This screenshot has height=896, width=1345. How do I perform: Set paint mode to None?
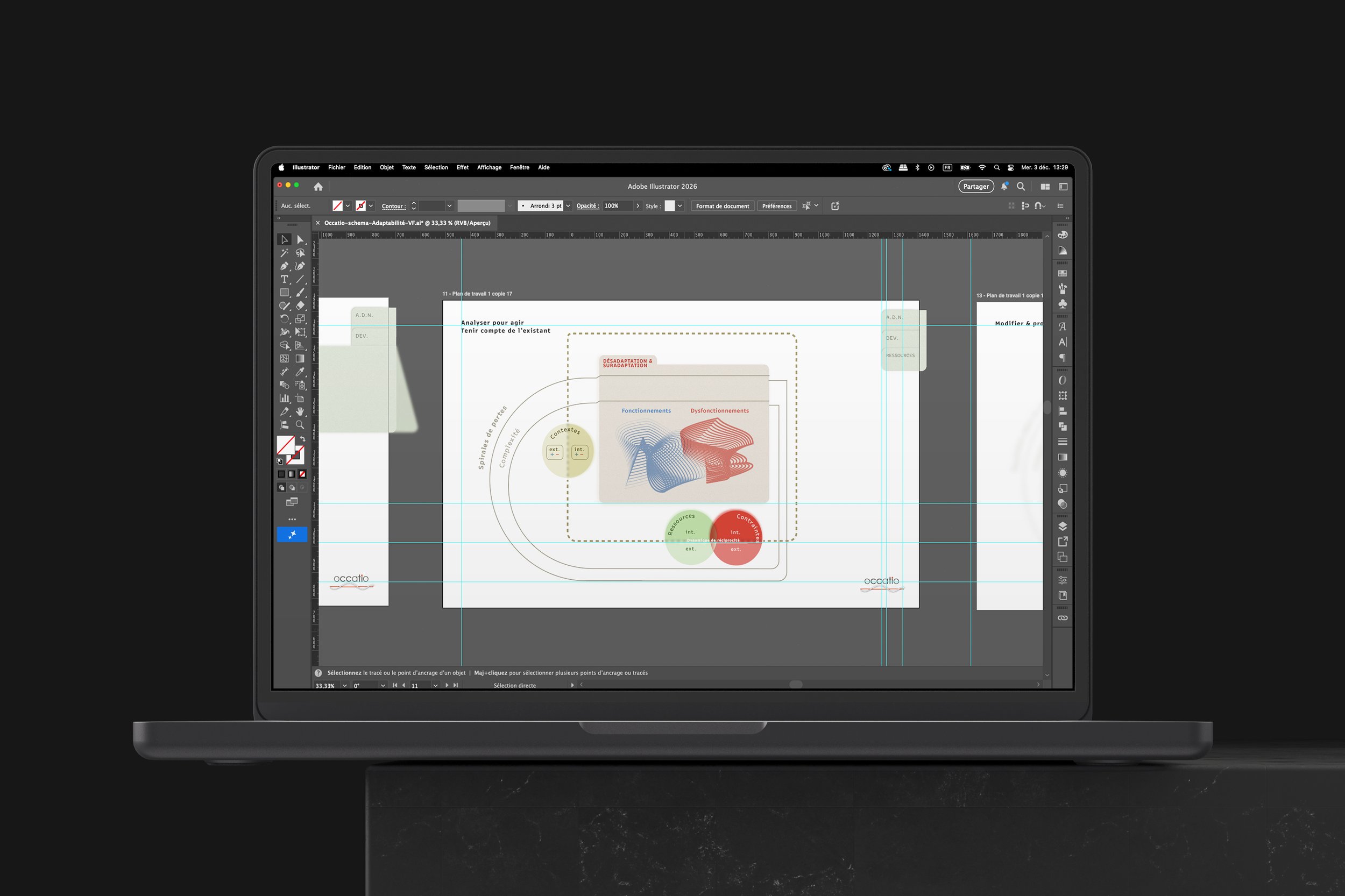click(302, 474)
